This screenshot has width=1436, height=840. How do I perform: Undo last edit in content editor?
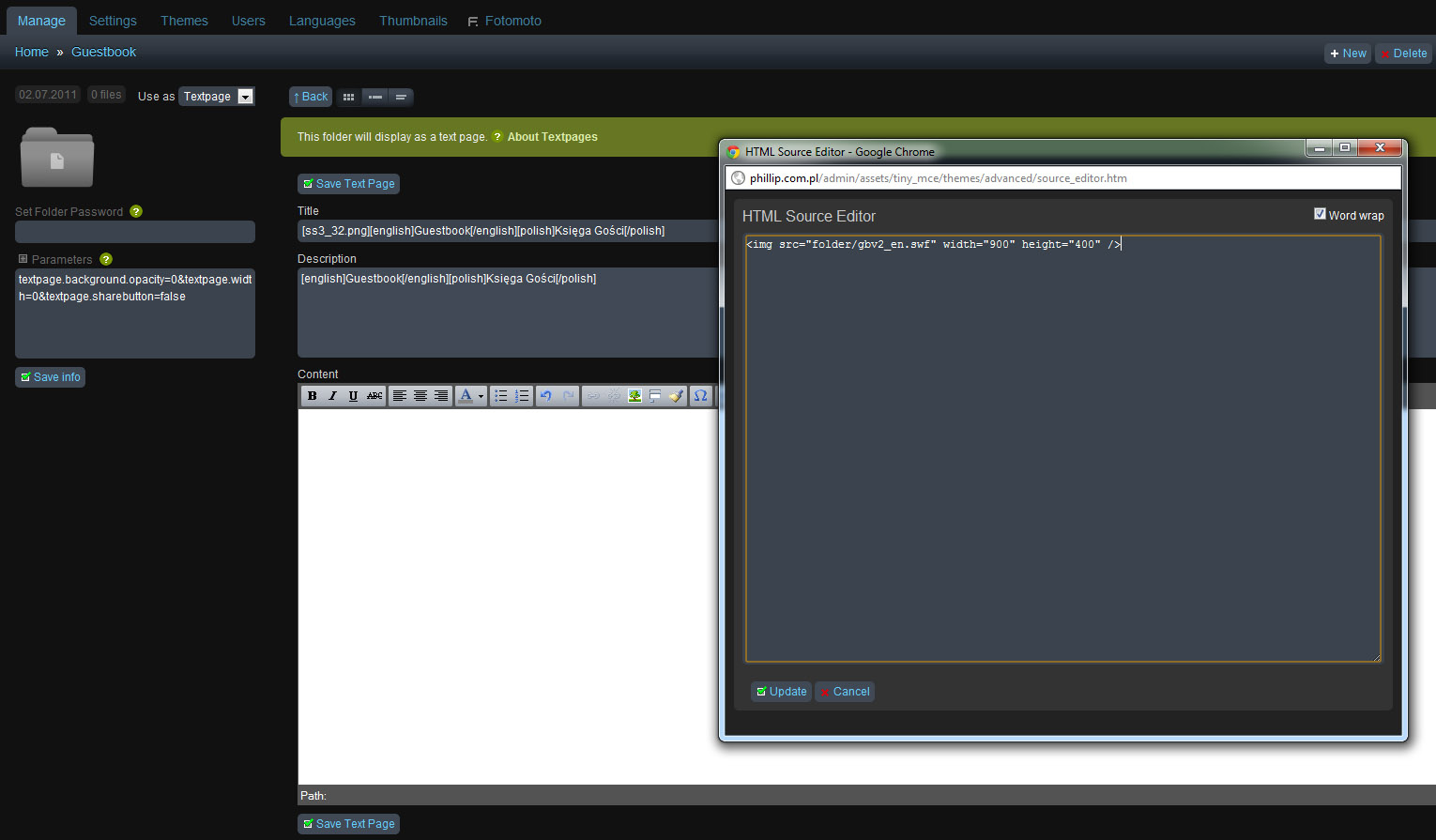tap(546, 396)
